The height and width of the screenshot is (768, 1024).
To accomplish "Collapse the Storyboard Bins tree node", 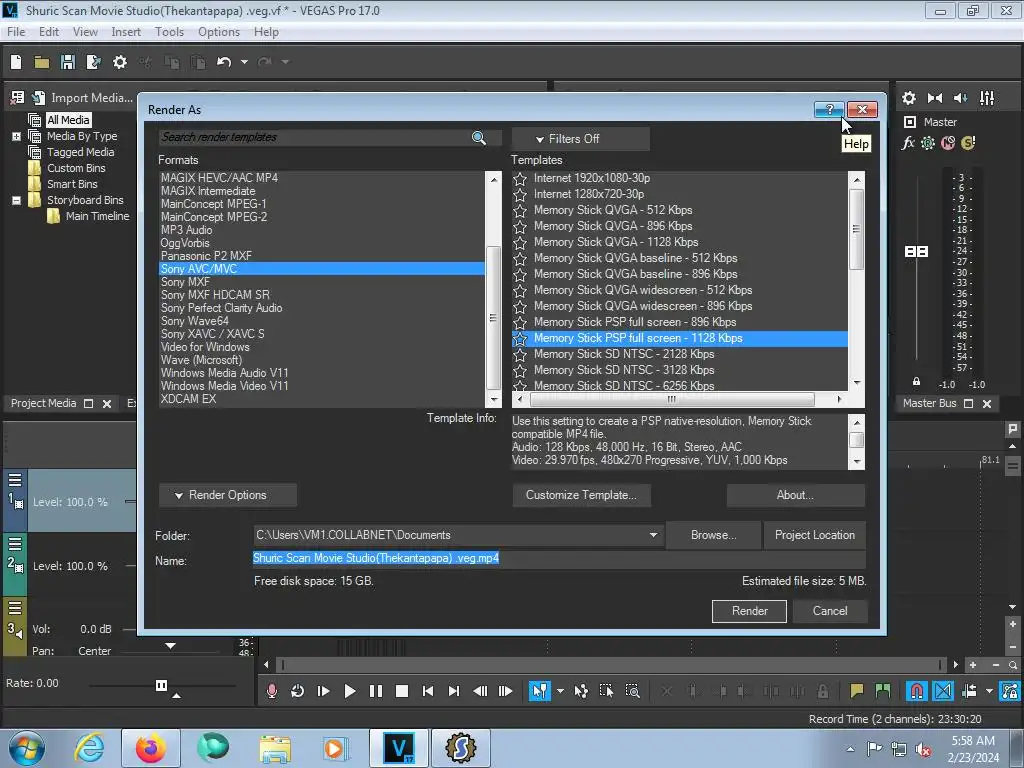I will pyautogui.click(x=16, y=200).
